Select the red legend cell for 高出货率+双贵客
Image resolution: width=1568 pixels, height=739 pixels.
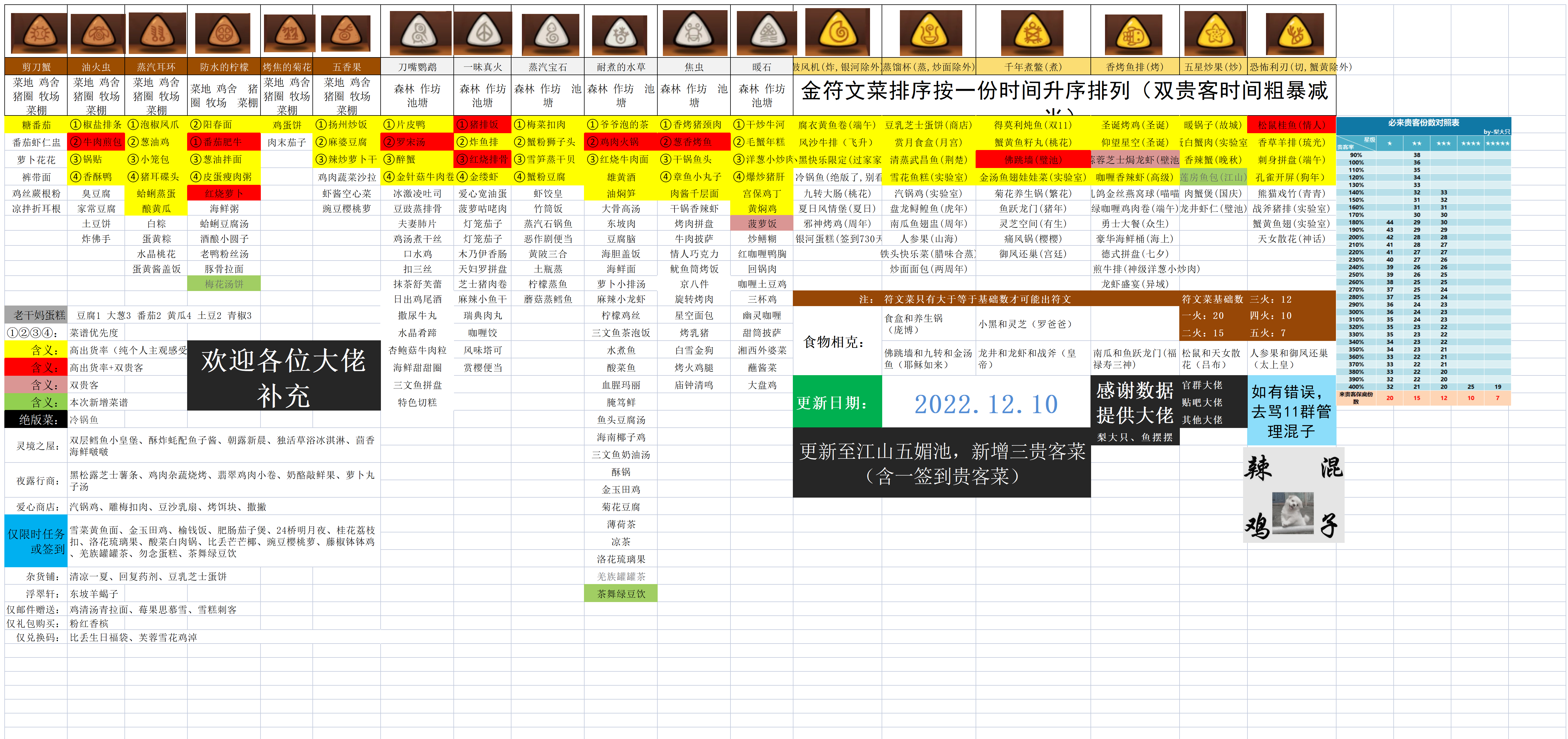click(x=36, y=368)
